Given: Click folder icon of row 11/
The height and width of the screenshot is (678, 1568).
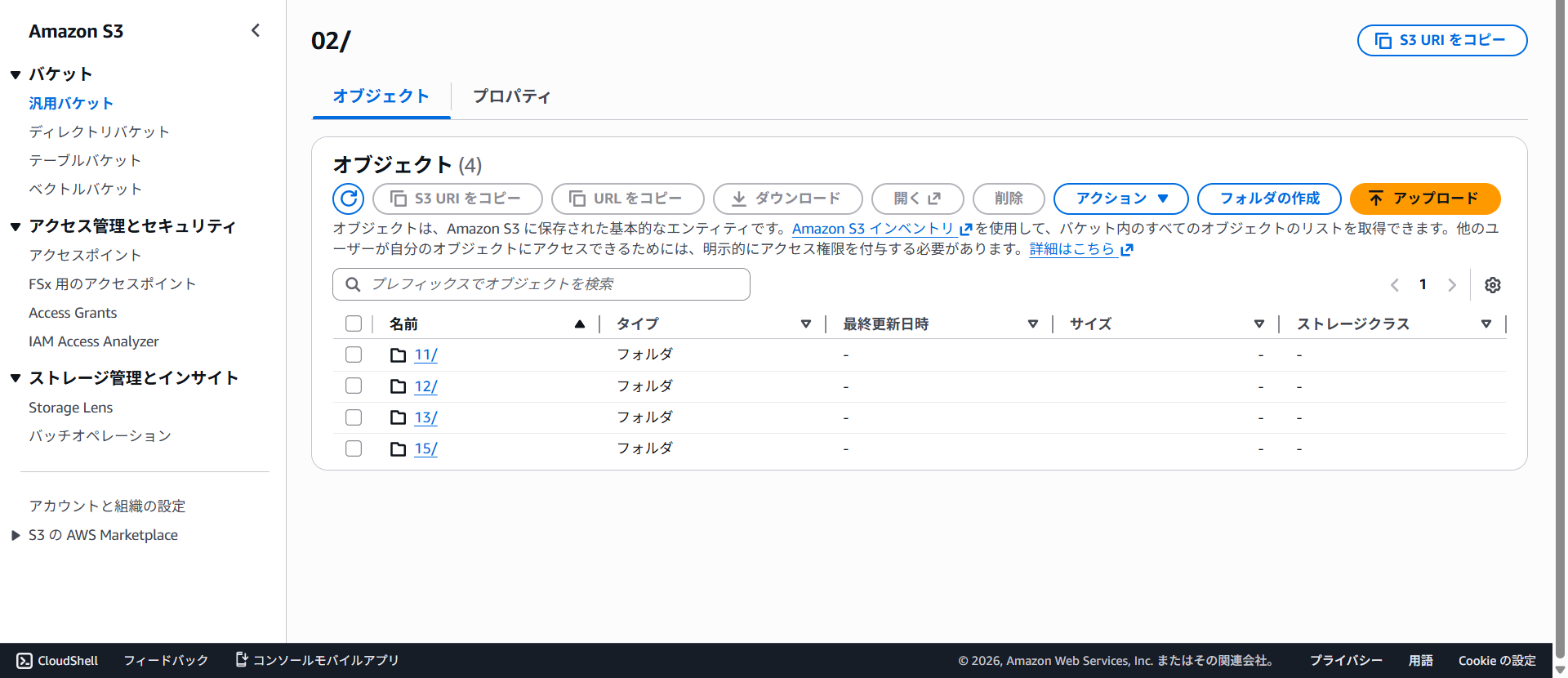Looking at the screenshot, I should click(x=399, y=355).
